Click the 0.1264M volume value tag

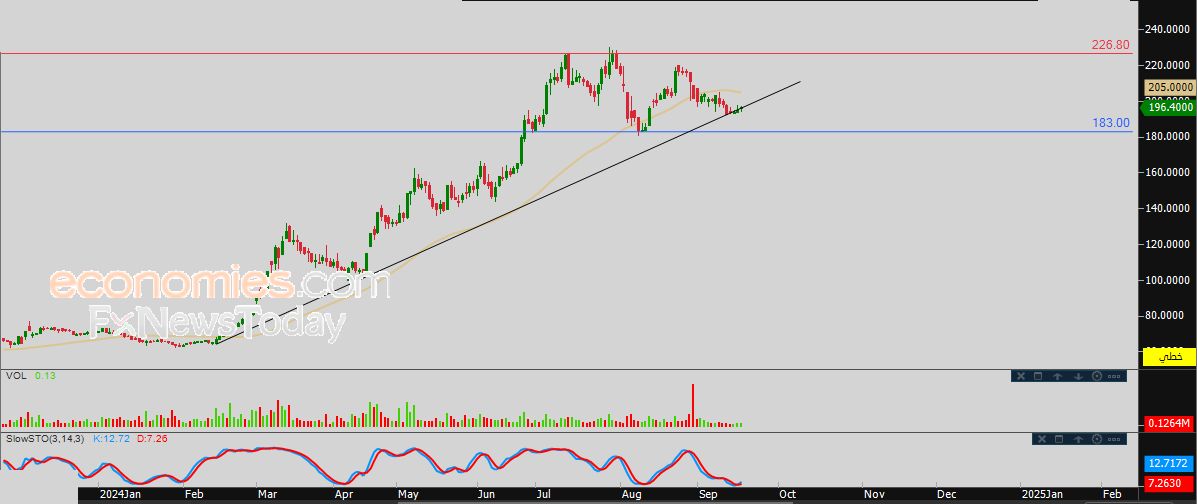[1168, 423]
